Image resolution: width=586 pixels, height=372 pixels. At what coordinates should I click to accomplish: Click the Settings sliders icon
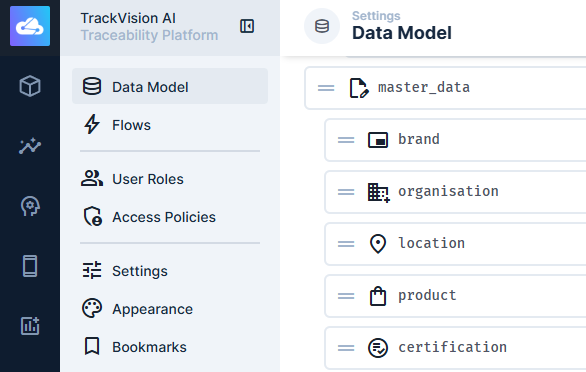click(x=92, y=270)
